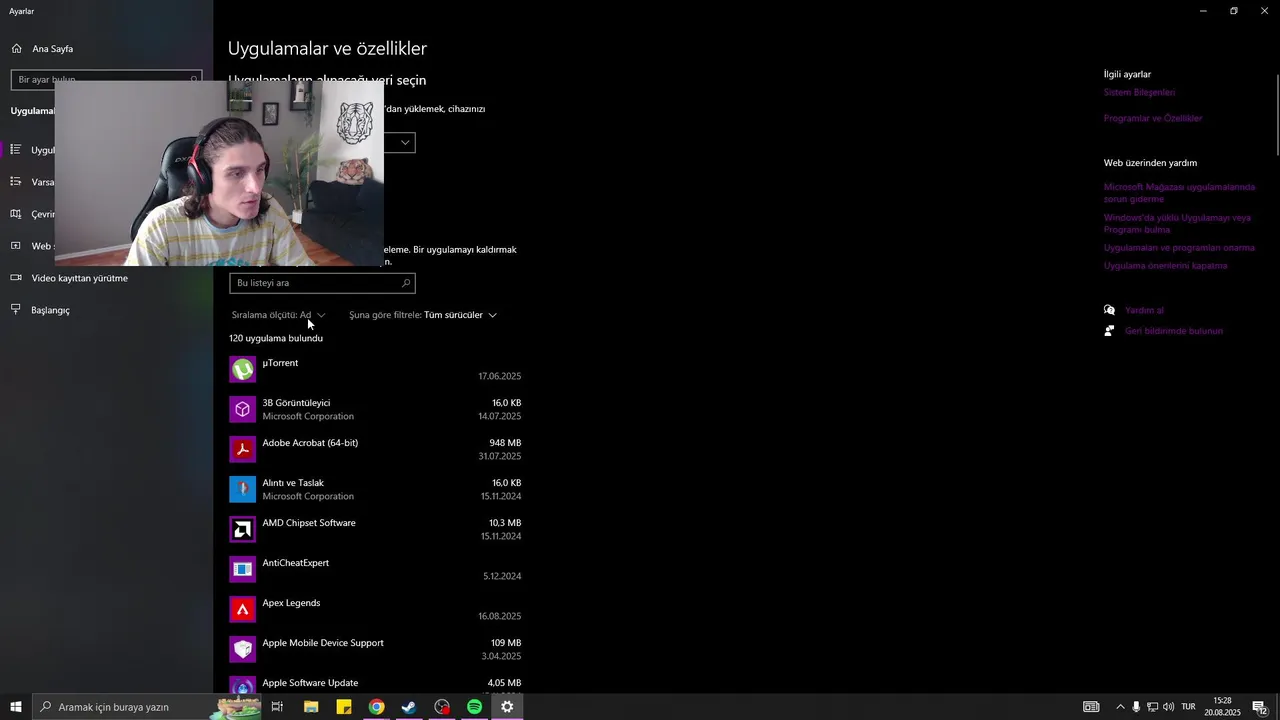Open Task View on the taskbar
Viewport: 1280px width, 720px height.
(x=277, y=707)
